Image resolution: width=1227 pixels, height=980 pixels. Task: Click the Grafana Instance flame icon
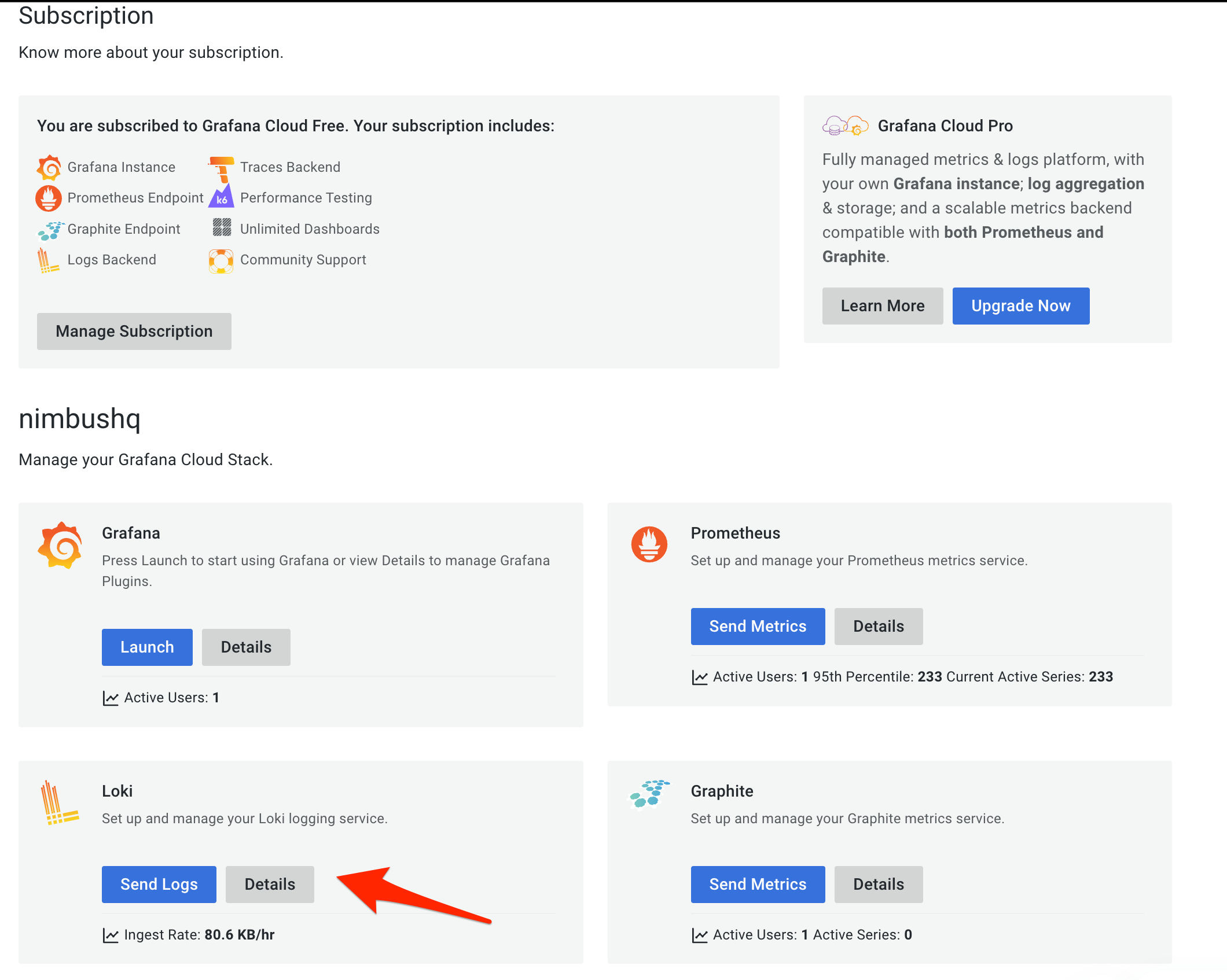point(49,167)
